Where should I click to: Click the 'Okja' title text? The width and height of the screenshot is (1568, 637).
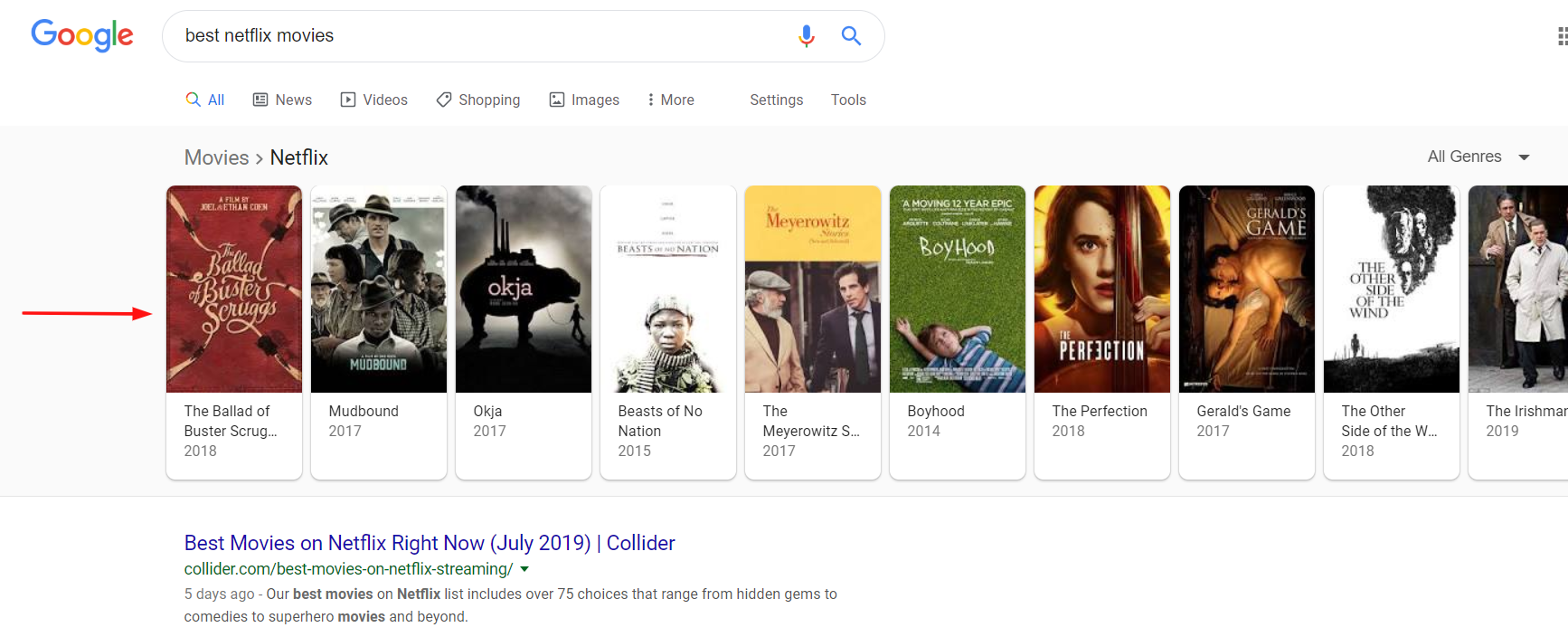(487, 411)
